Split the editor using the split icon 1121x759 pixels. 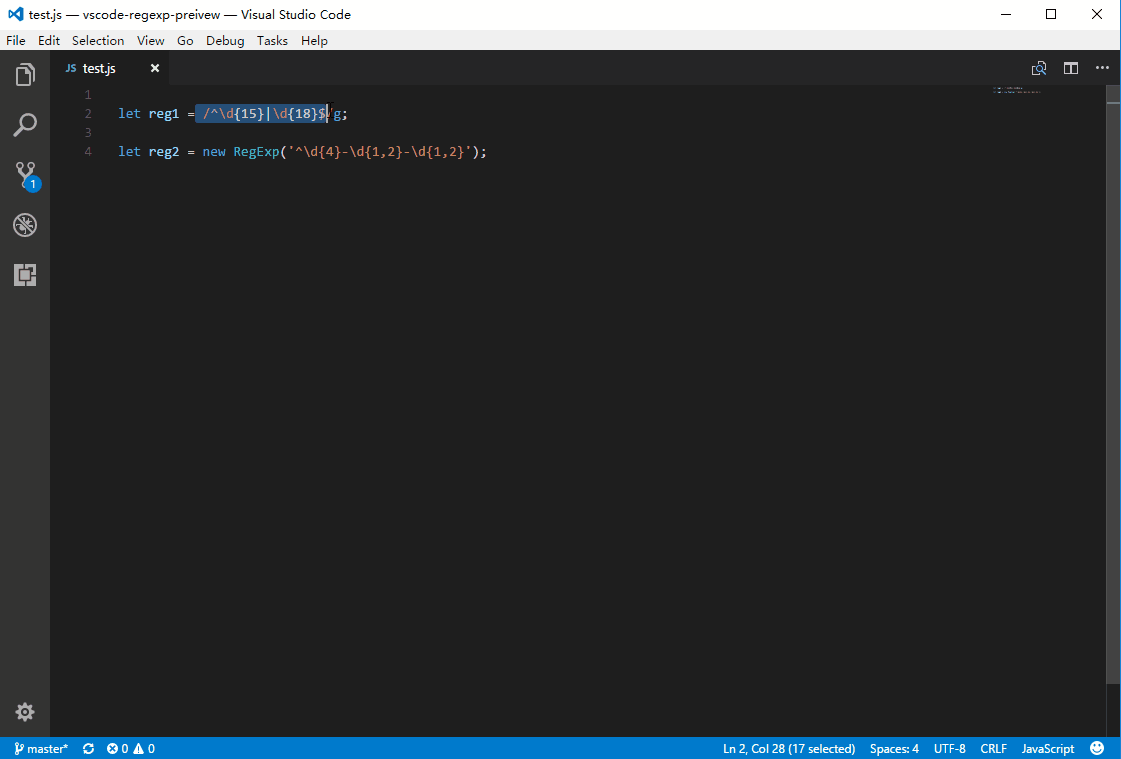[1071, 68]
